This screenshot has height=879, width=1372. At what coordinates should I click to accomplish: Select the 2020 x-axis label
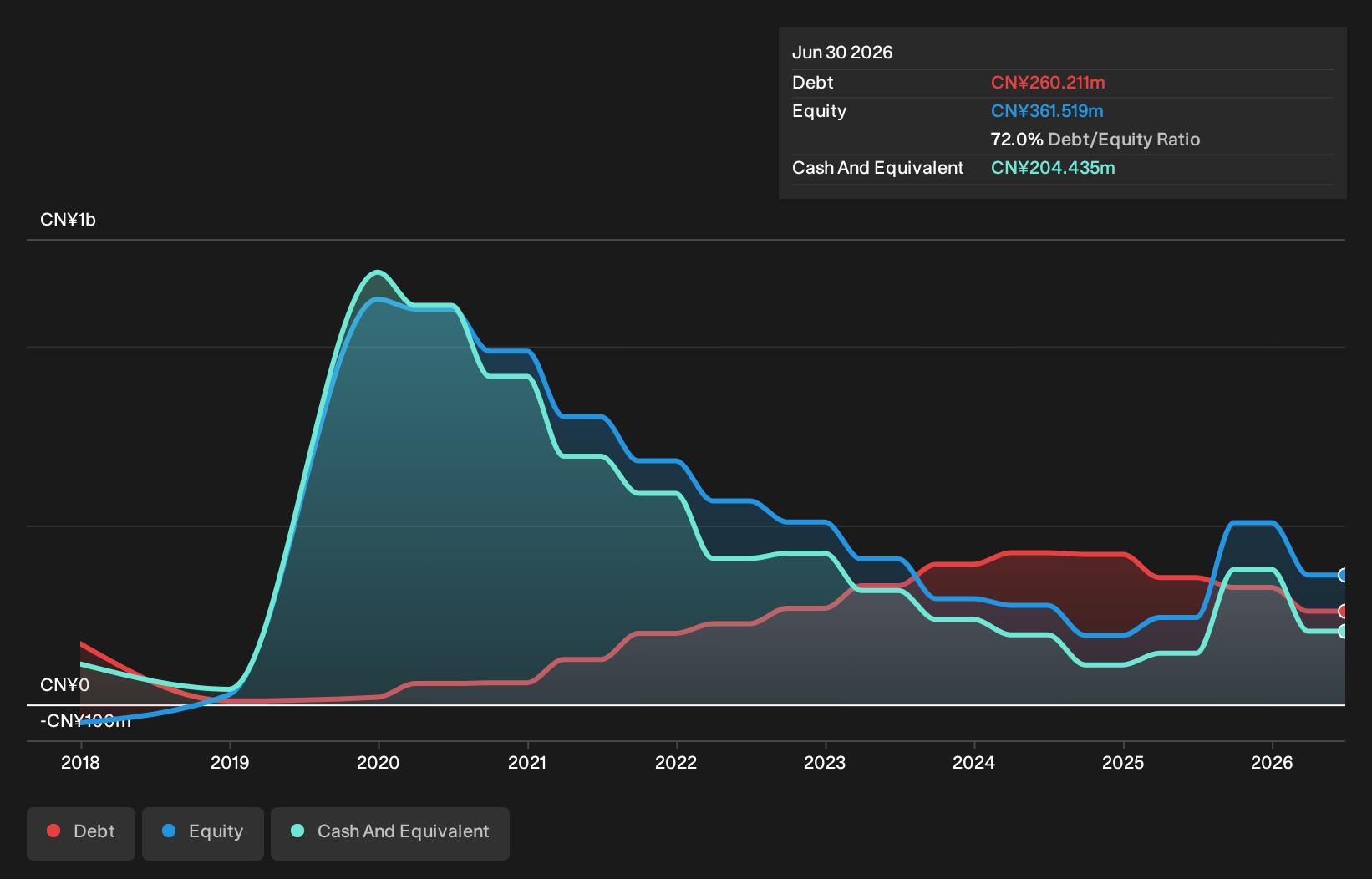coord(379,762)
